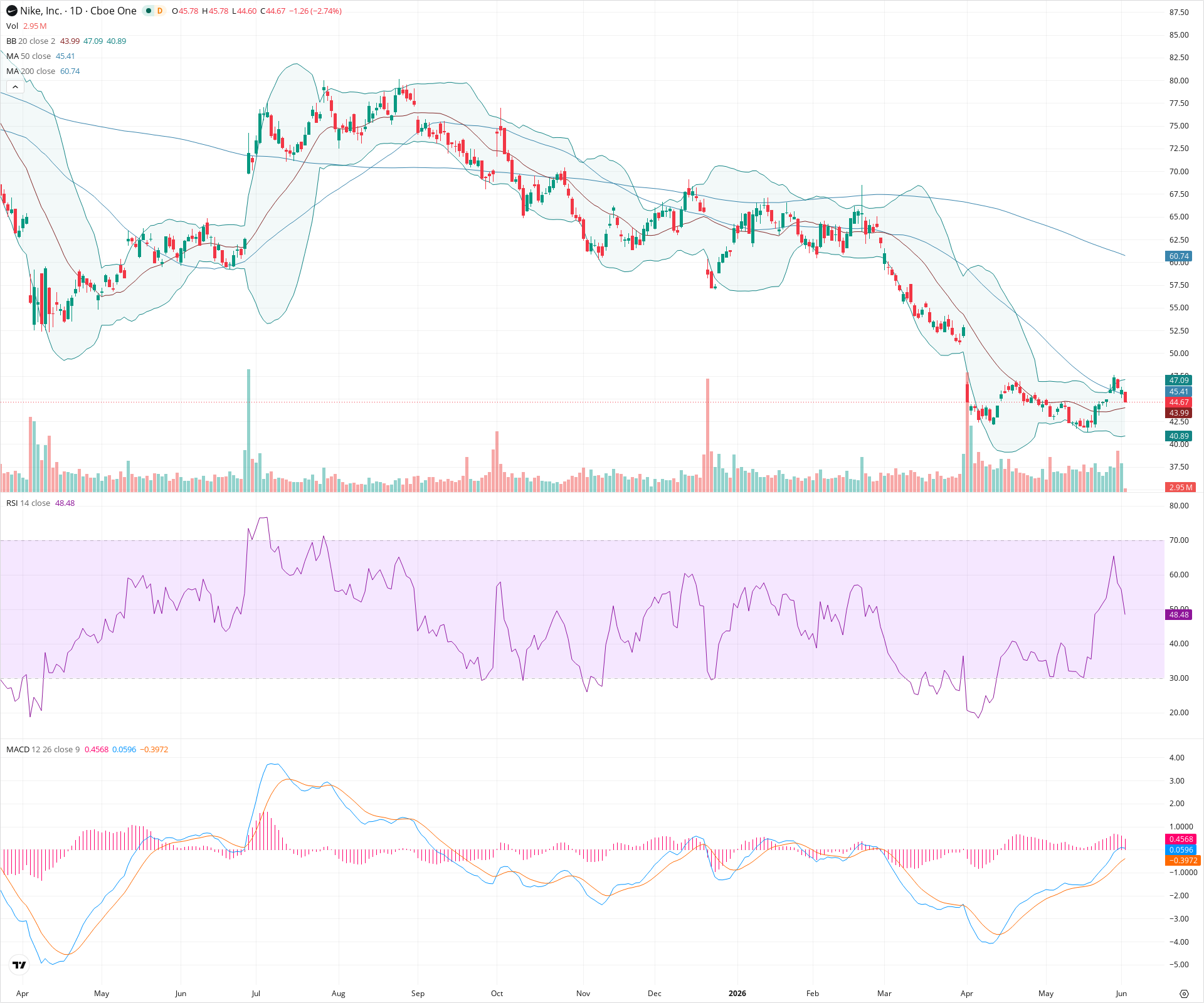The width and height of the screenshot is (1204, 1003).
Task: Click the Jun label at far right of time axis
Action: coord(1121,993)
